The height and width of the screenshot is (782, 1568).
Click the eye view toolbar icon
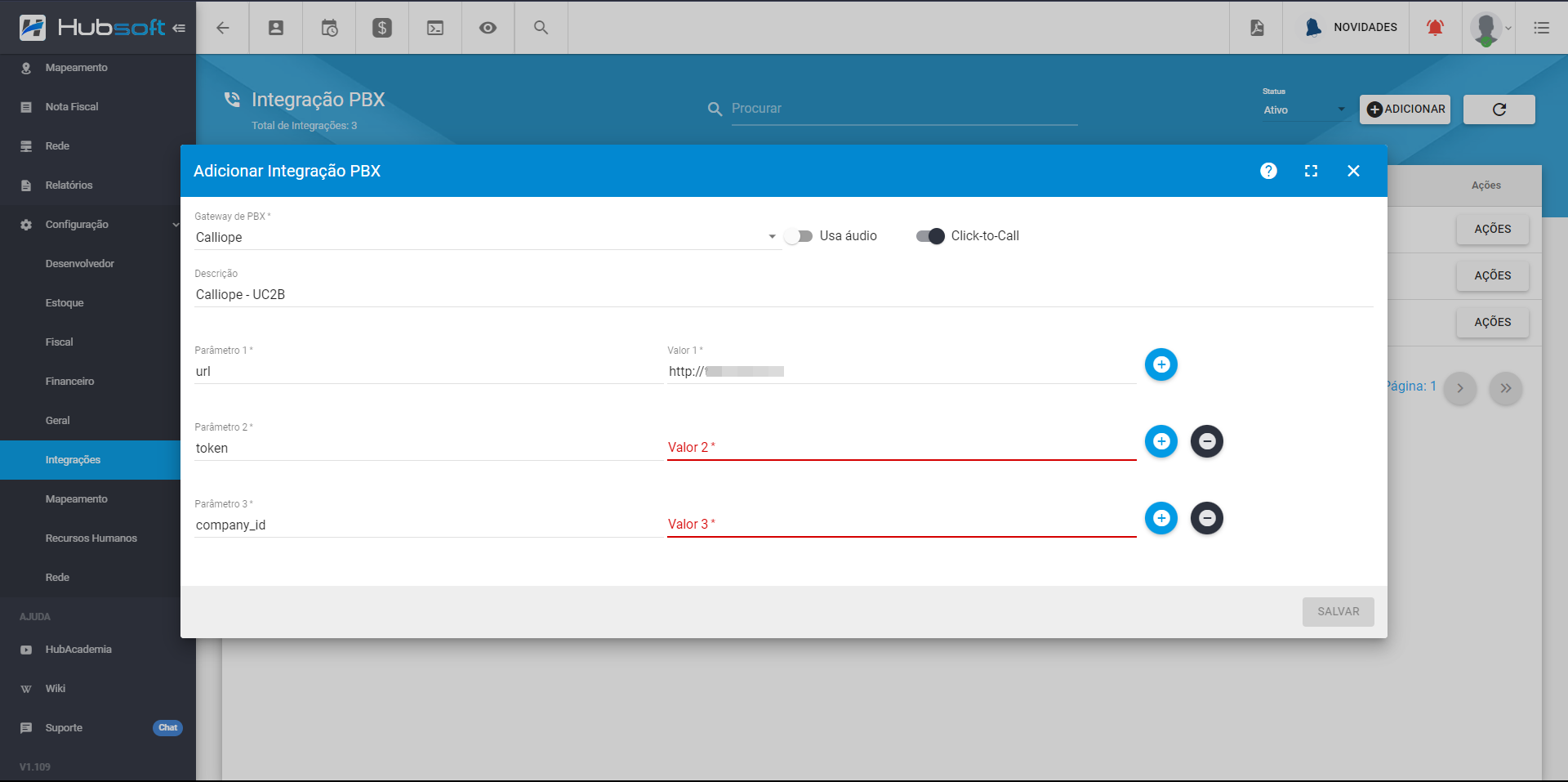pyautogui.click(x=488, y=28)
